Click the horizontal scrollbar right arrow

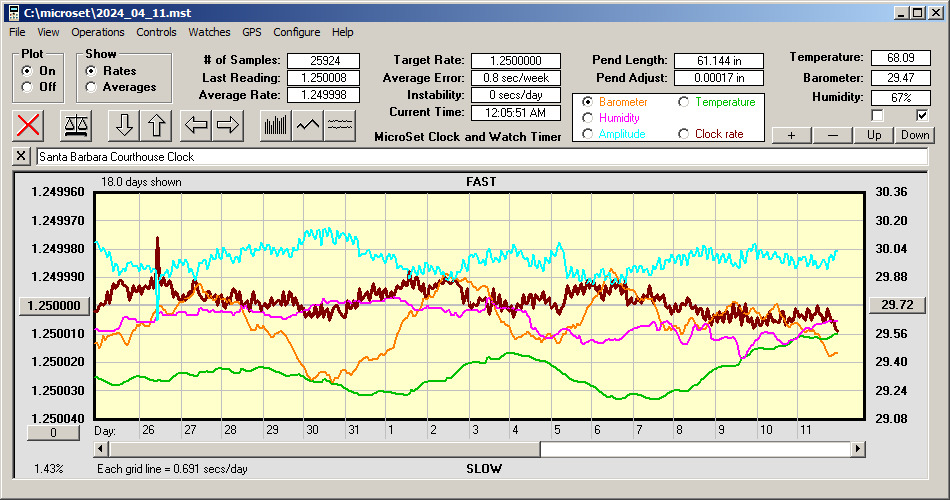click(x=858, y=450)
